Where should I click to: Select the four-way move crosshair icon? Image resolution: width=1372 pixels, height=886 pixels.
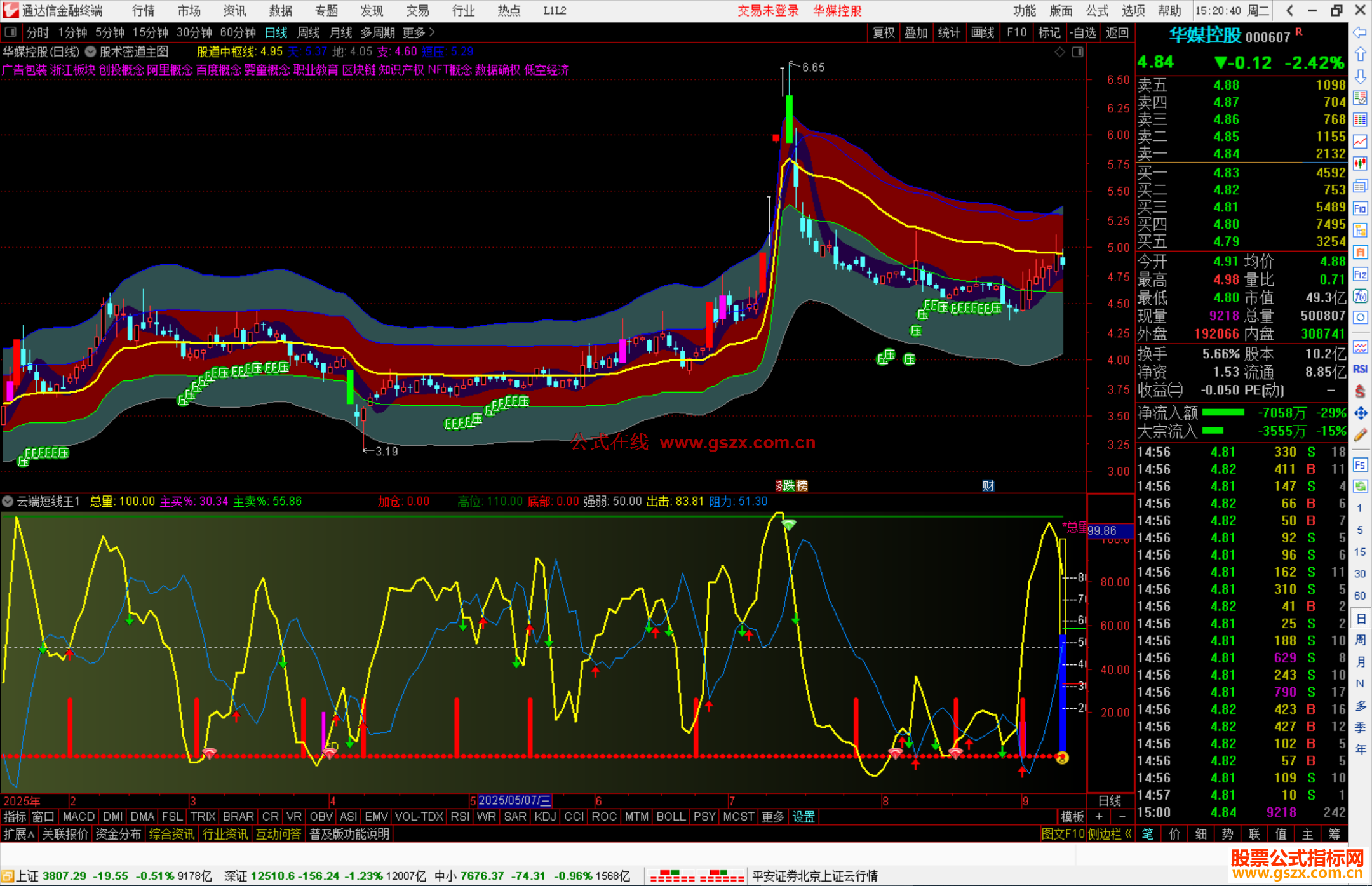tap(1360, 413)
